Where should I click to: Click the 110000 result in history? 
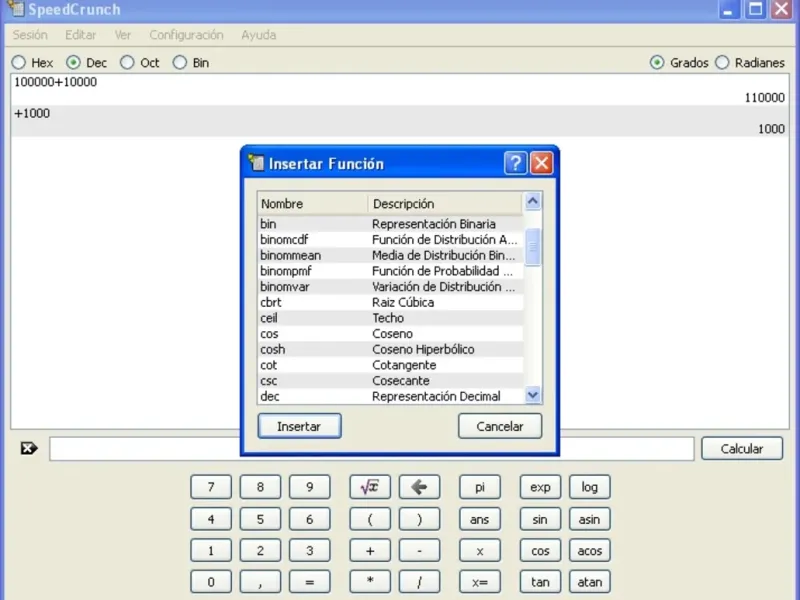[764, 97]
